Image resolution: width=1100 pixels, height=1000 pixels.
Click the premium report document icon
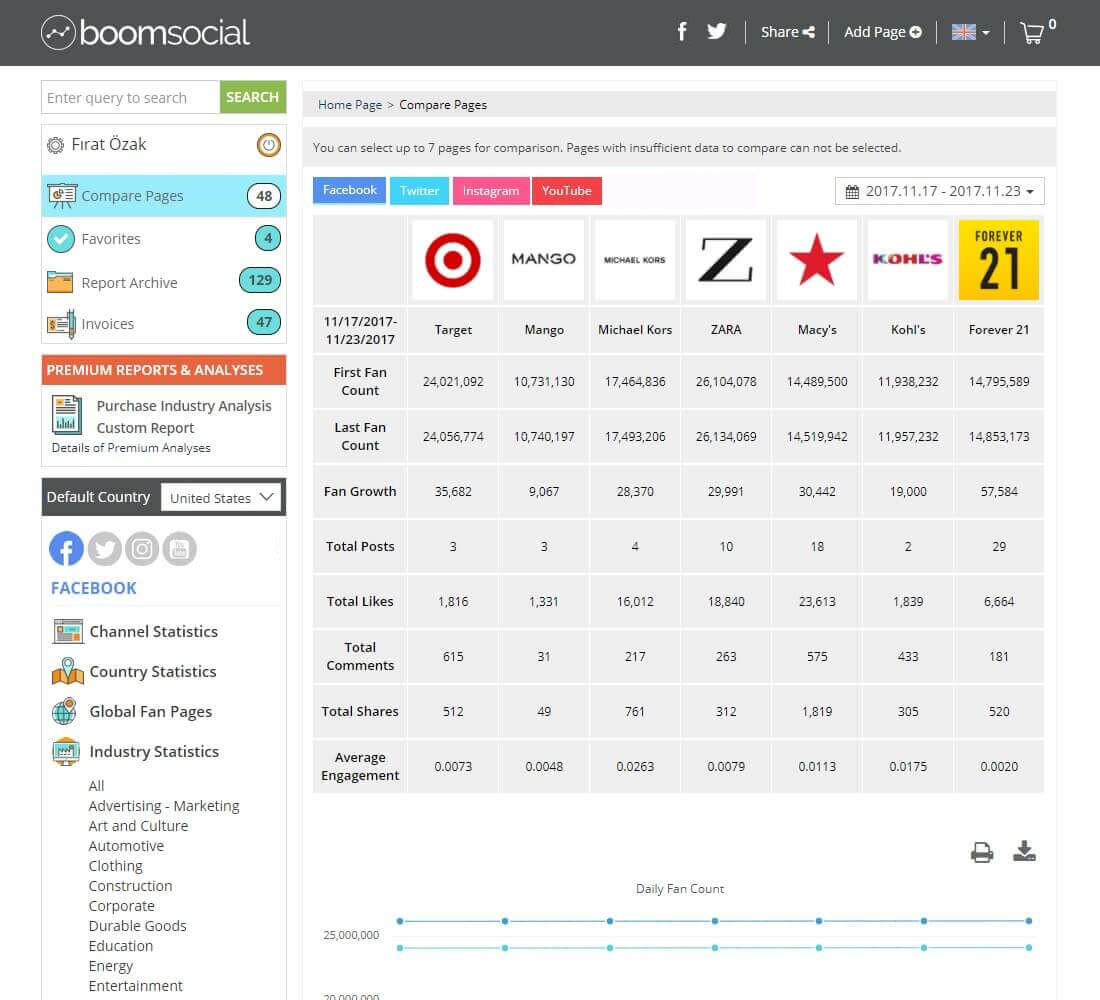click(67, 415)
